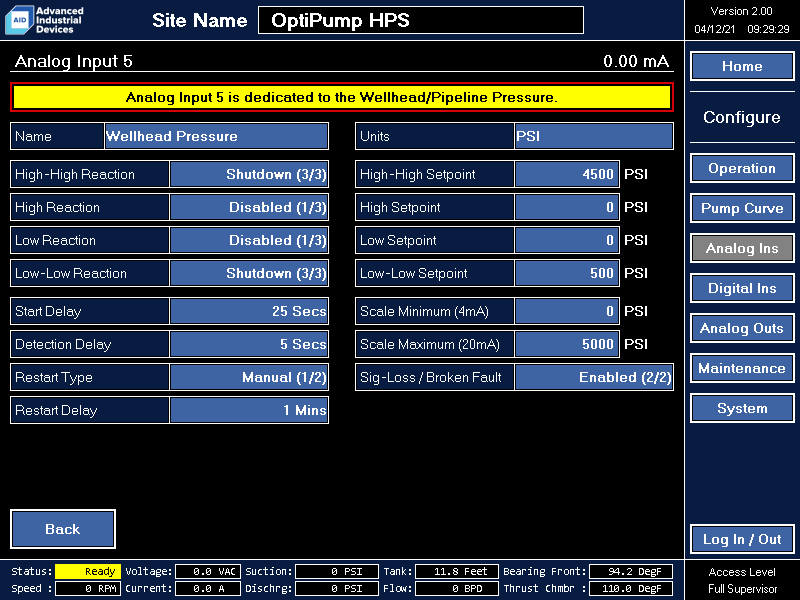Click the Log In / Out button
The width and height of the screenshot is (800, 600).
point(742,539)
